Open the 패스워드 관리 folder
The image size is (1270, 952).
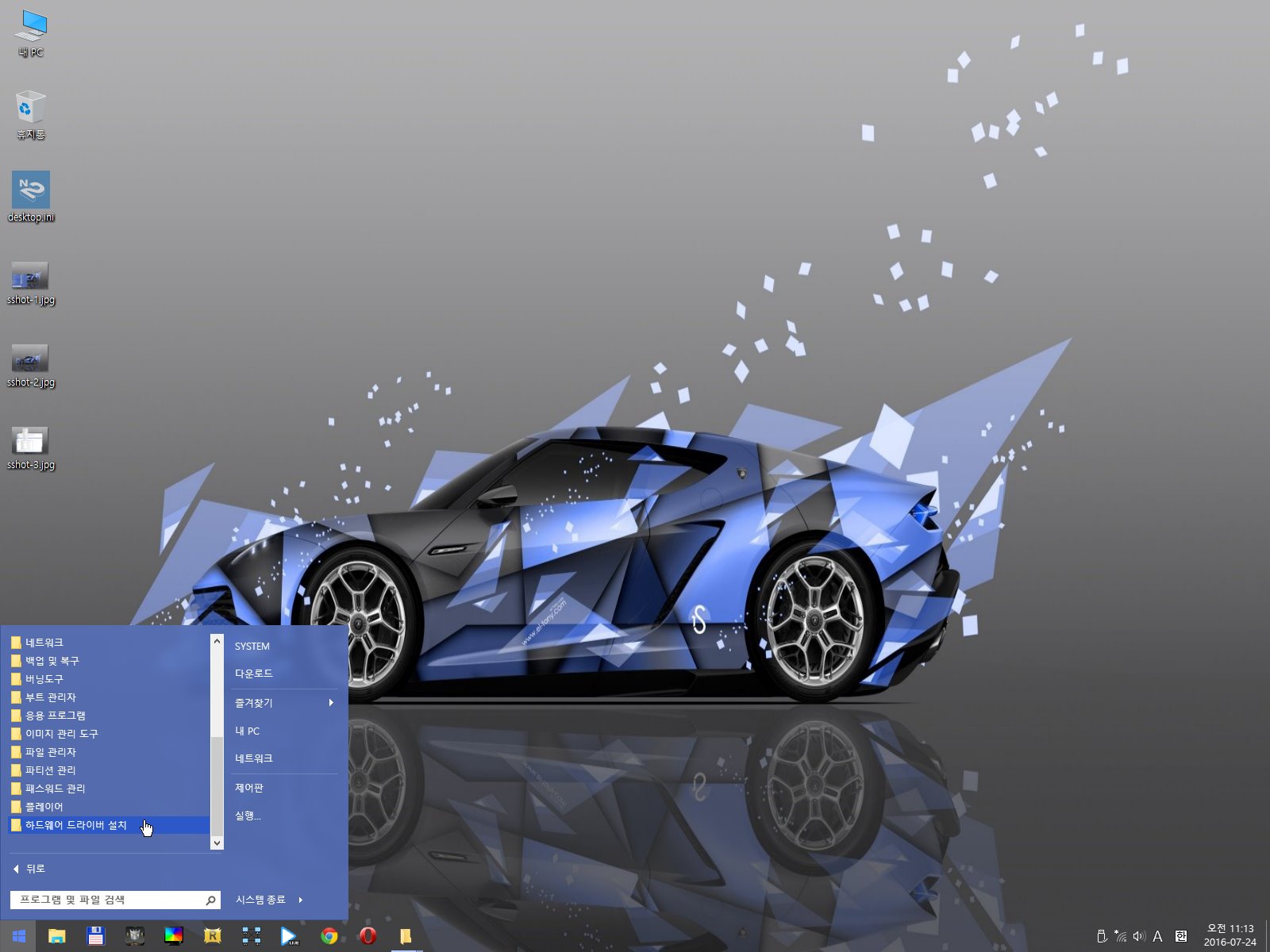tap(109, 789)
